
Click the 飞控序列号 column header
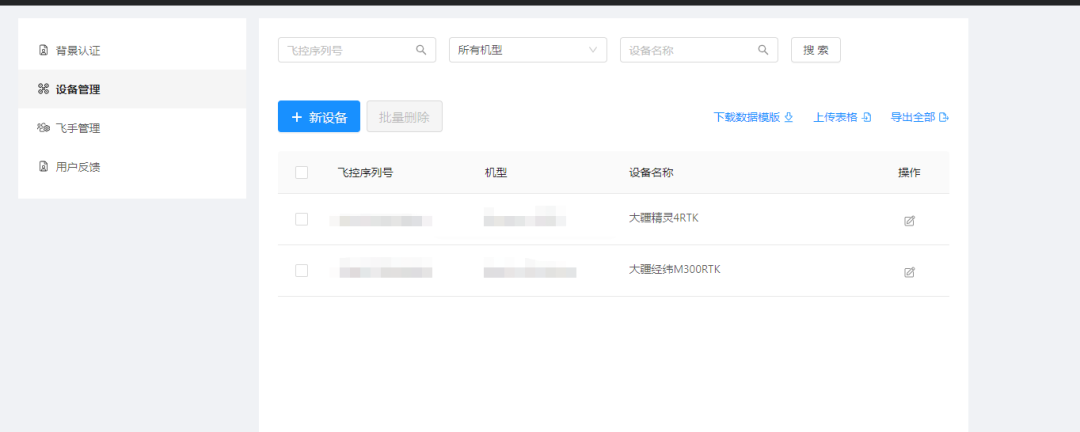(365, 172)
